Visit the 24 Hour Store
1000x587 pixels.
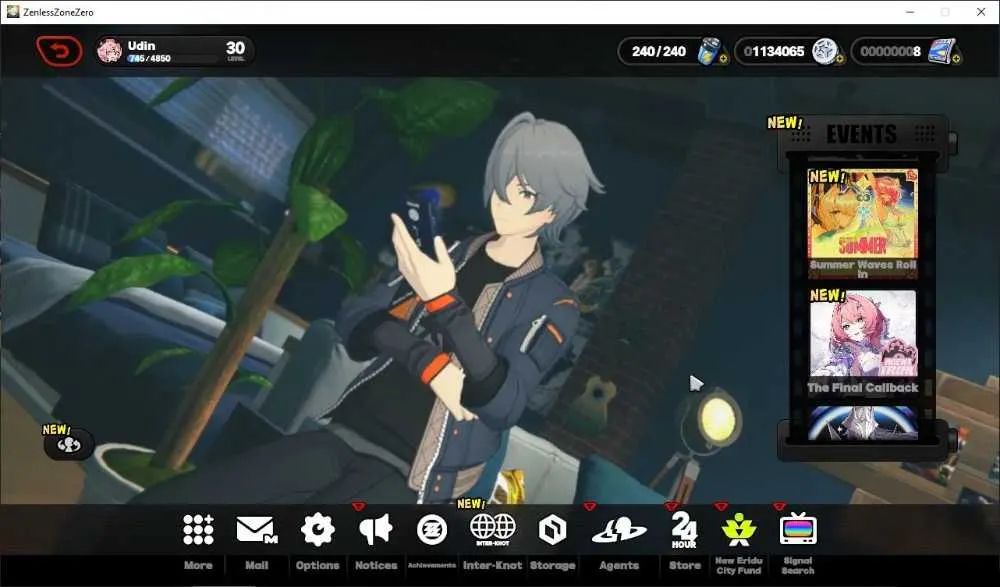684,530
